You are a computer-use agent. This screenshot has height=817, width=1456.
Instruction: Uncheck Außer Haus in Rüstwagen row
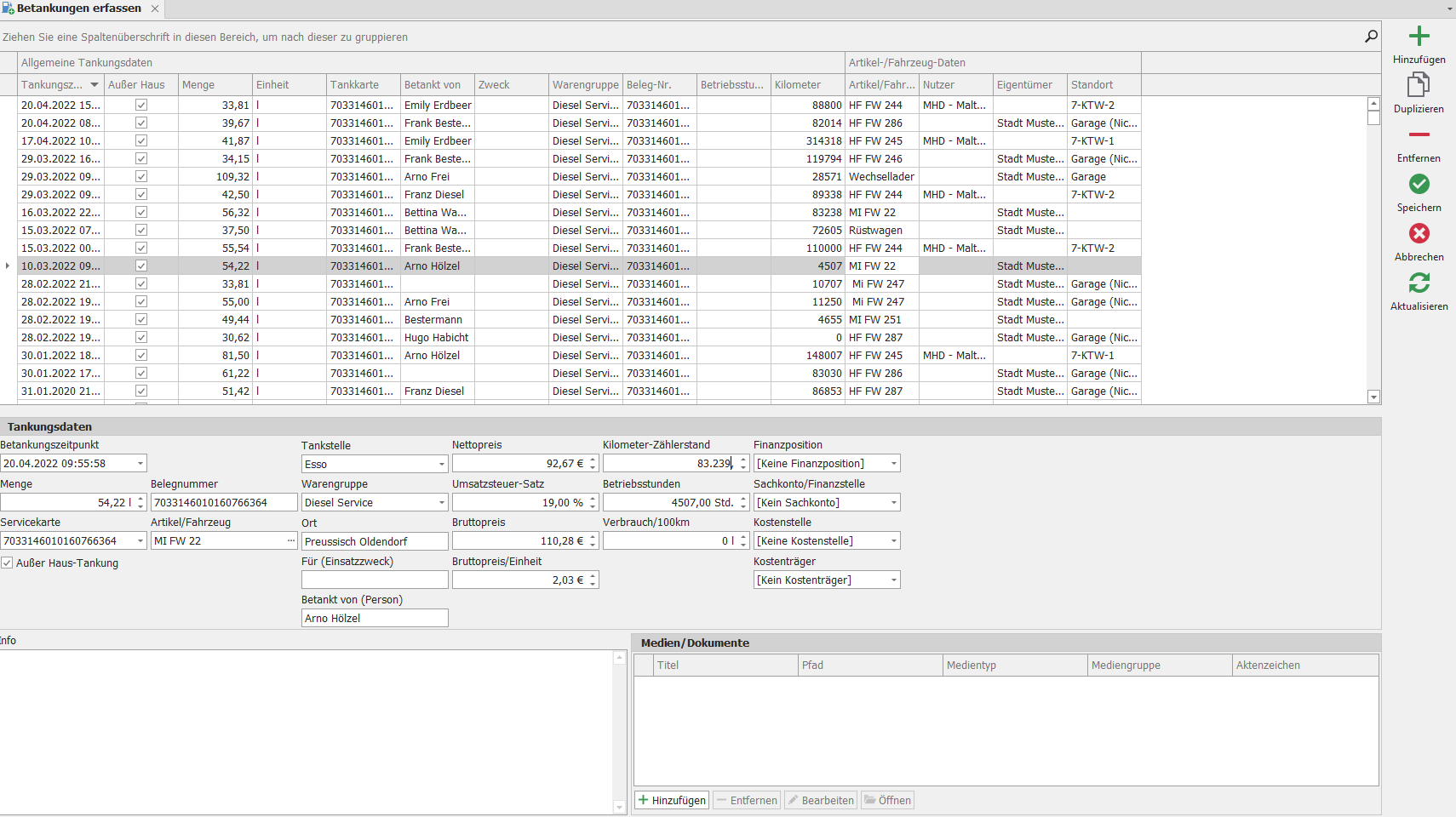(x=141, y=231)
